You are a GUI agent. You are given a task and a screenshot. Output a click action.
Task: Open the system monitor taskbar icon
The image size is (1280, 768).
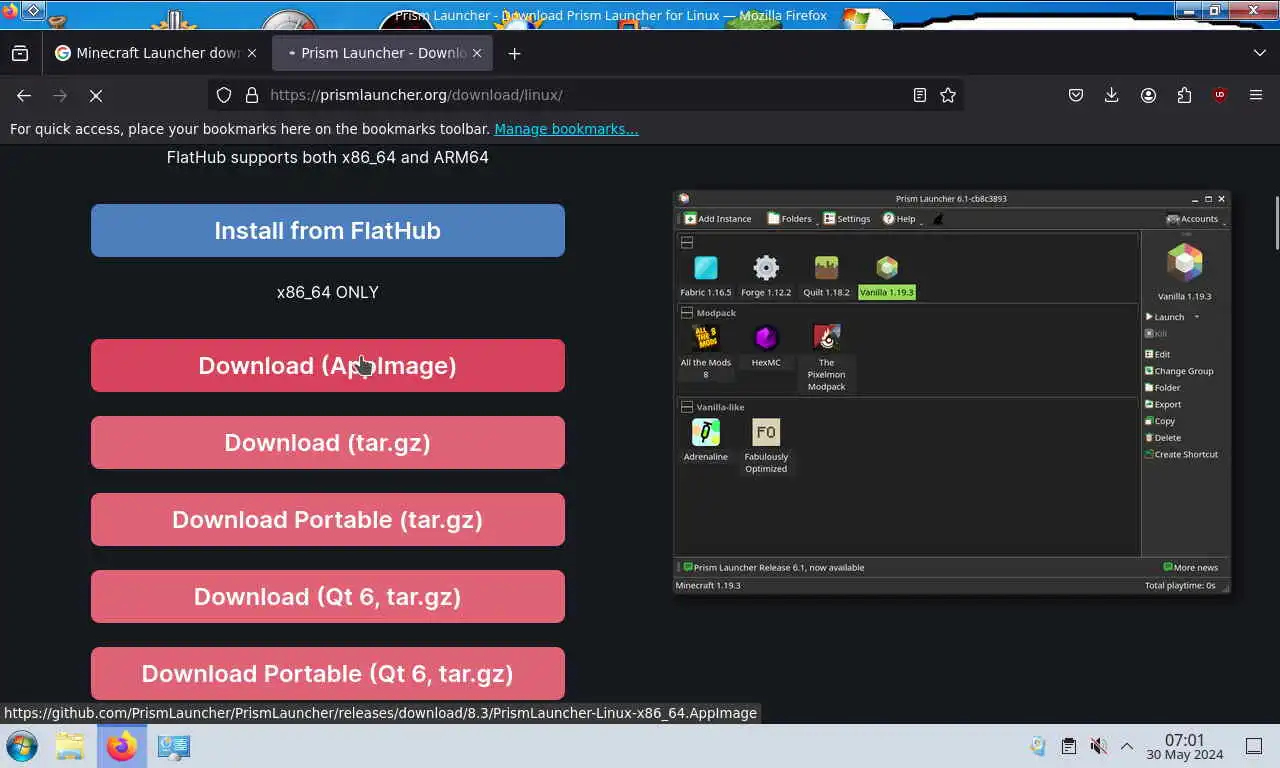tap(174, 746)
